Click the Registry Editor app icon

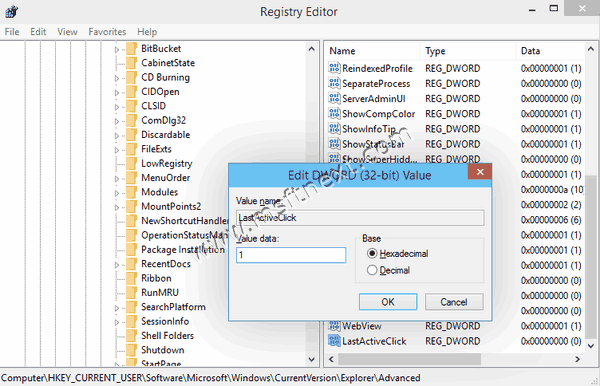pyautogui.click(x=11, y=11)
